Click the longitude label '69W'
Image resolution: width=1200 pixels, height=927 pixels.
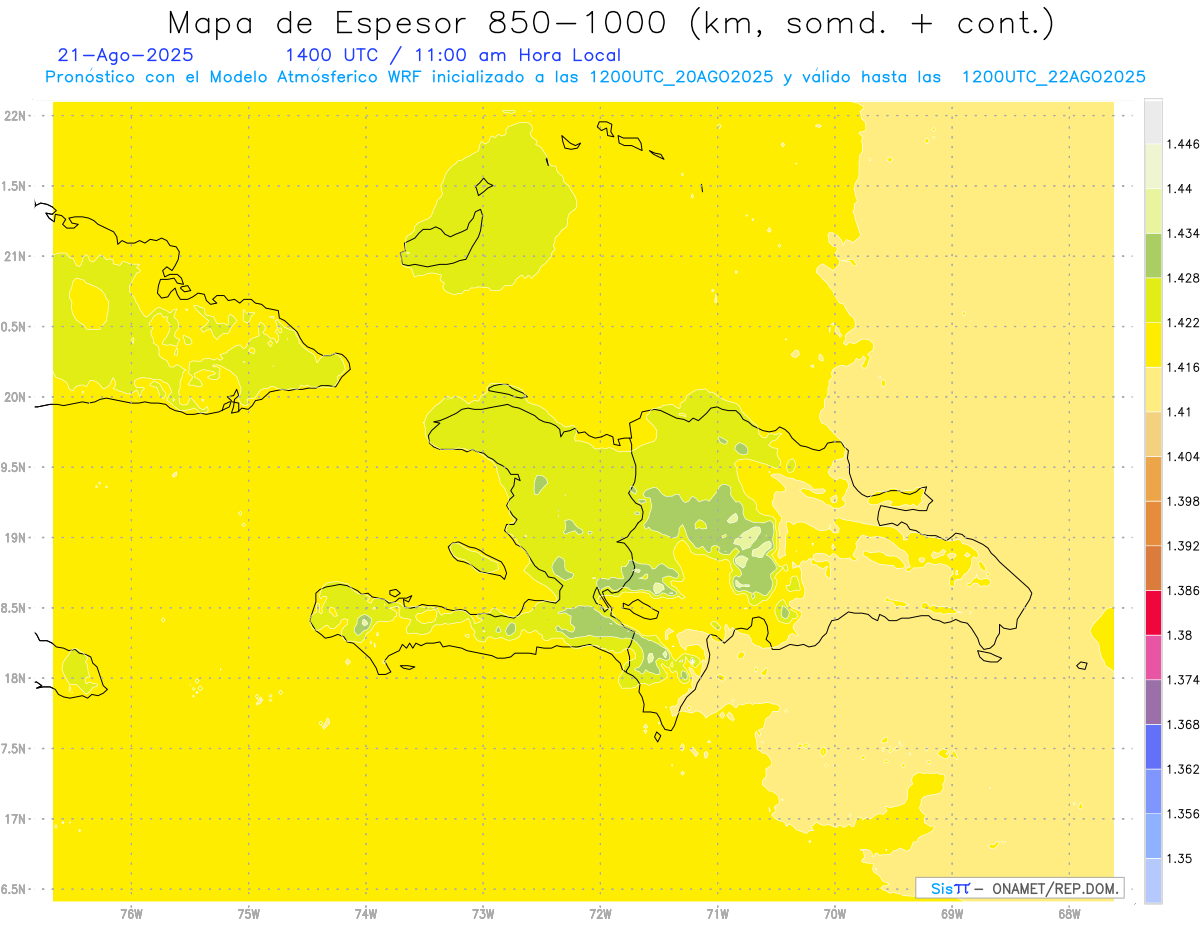point(952,914)
